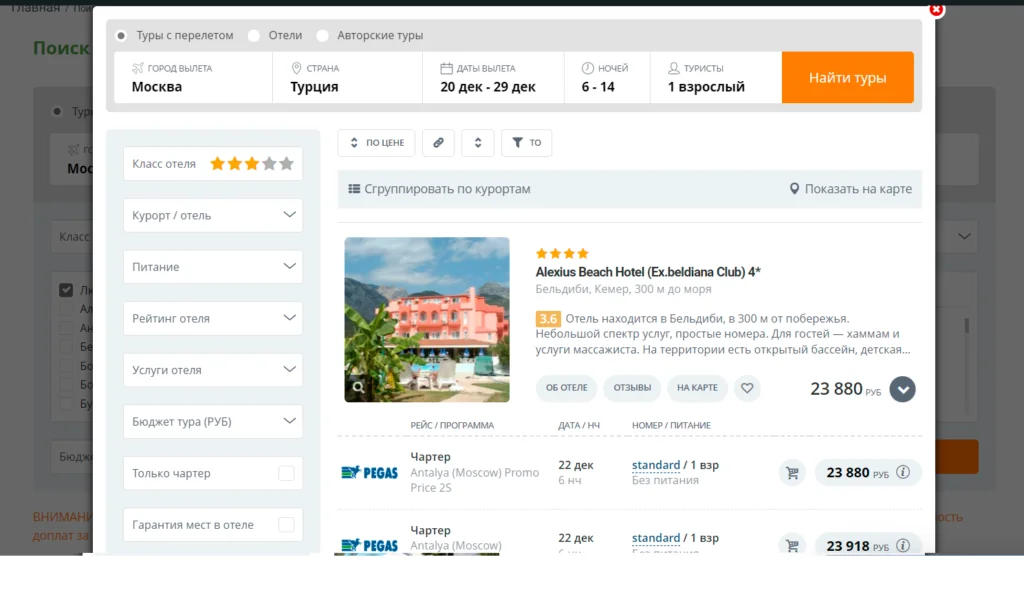This screenshot has height=599, width=1024.
Task: Click clock icon in 'Ночей' field
Action: (588, 68)
